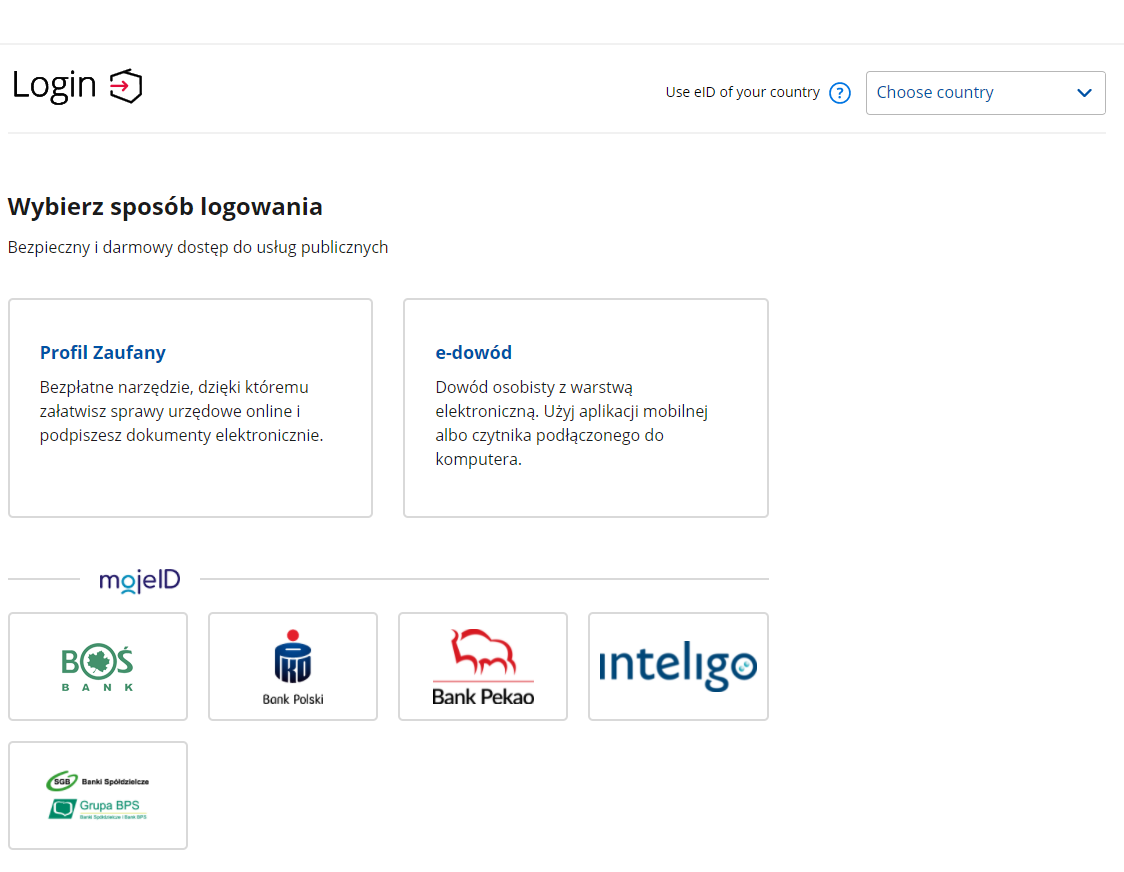The height and width of the screenshot is (872, 1124).
Task: Open the e-dowód login link
Action: click(x=473, y=353)
